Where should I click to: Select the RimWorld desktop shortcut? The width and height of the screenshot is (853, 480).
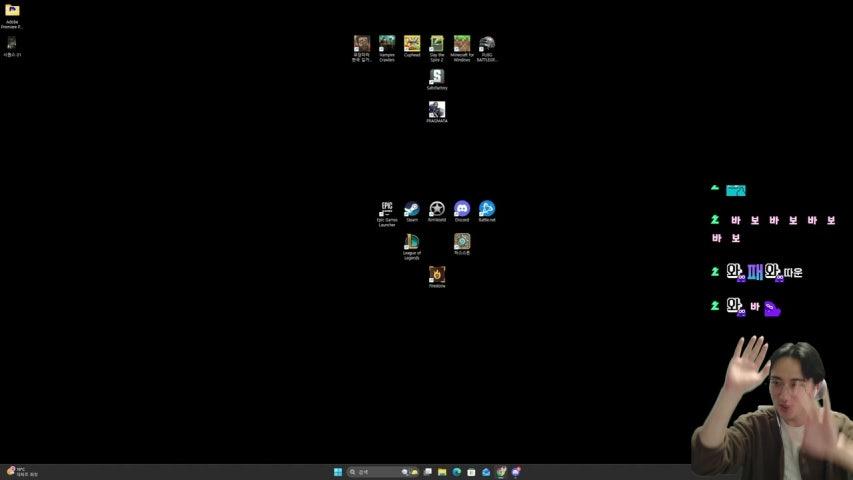pos(437,211)
